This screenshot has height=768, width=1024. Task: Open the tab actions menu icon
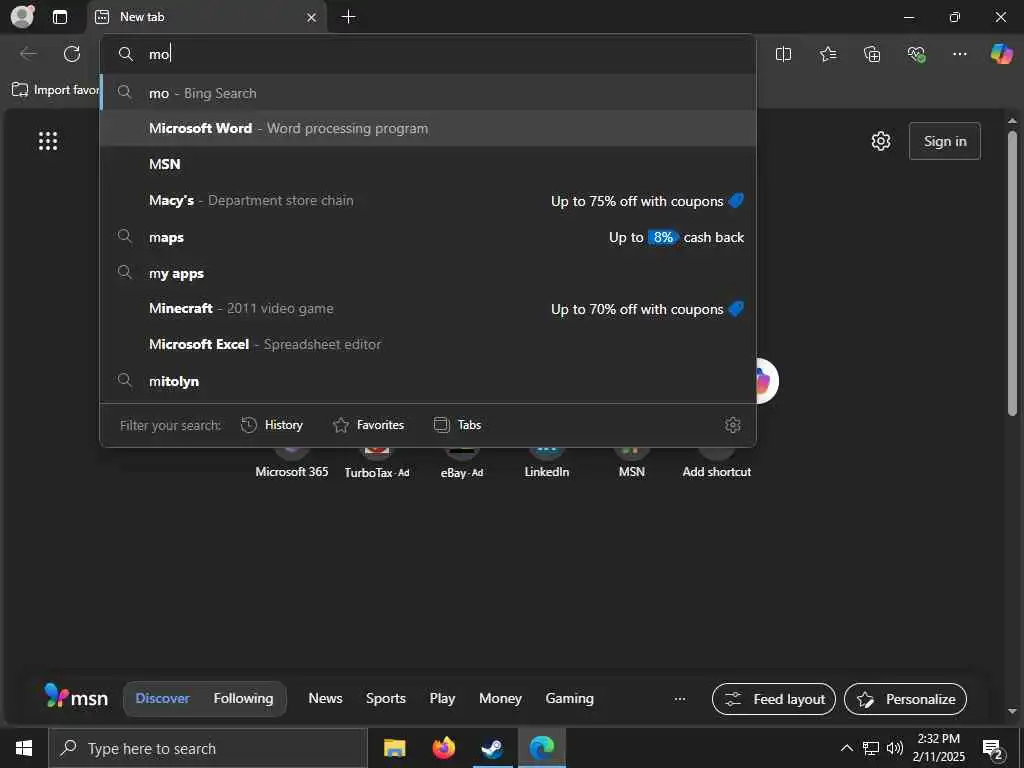pyautogui.click(x=60, y=17)
